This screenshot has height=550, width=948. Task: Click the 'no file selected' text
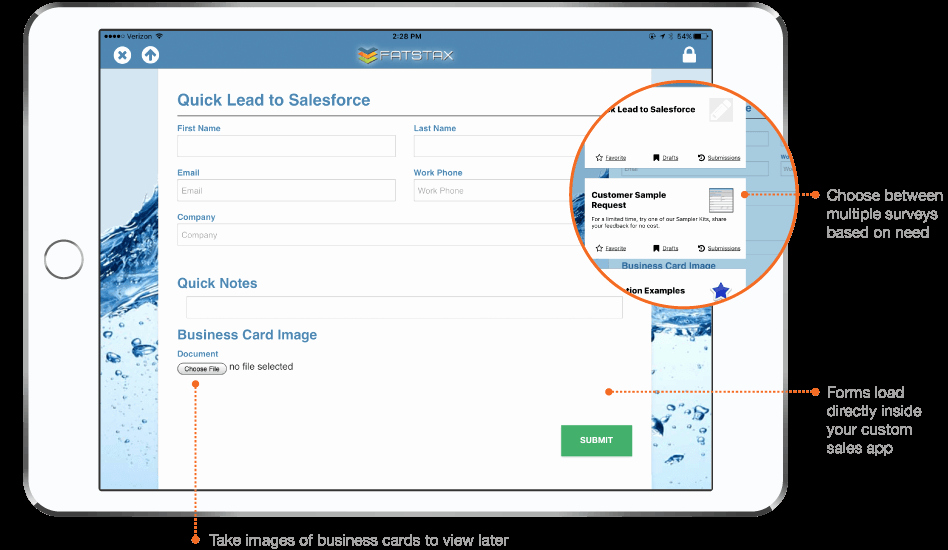click(x=261, y=367)
